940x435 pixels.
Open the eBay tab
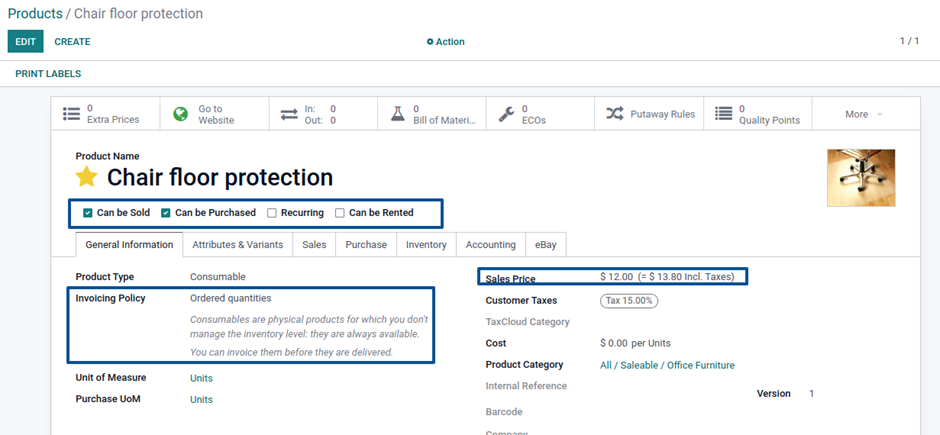pos(546,244)
